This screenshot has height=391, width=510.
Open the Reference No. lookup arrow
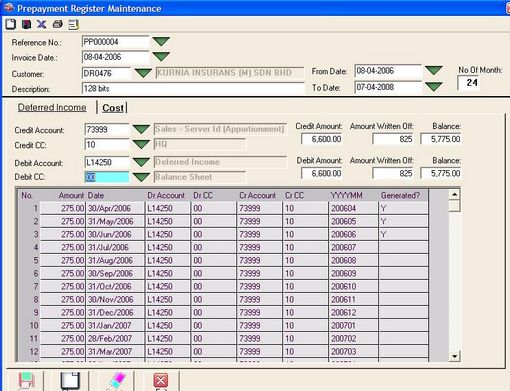[x=161, y=41]
